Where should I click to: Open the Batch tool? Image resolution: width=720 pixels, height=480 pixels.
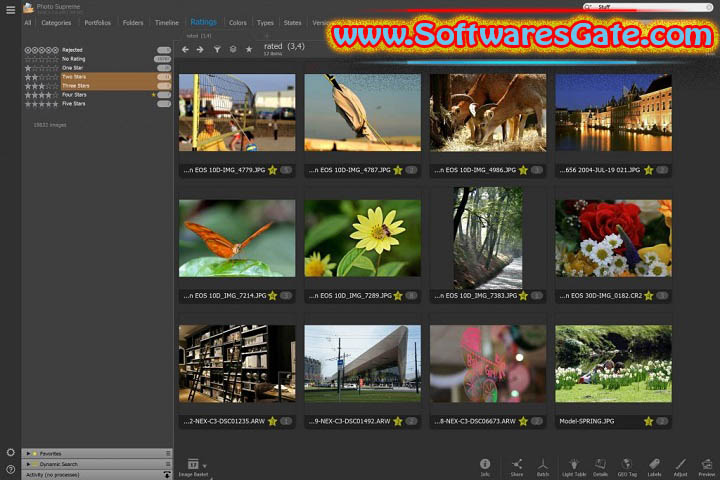[543, 467]
